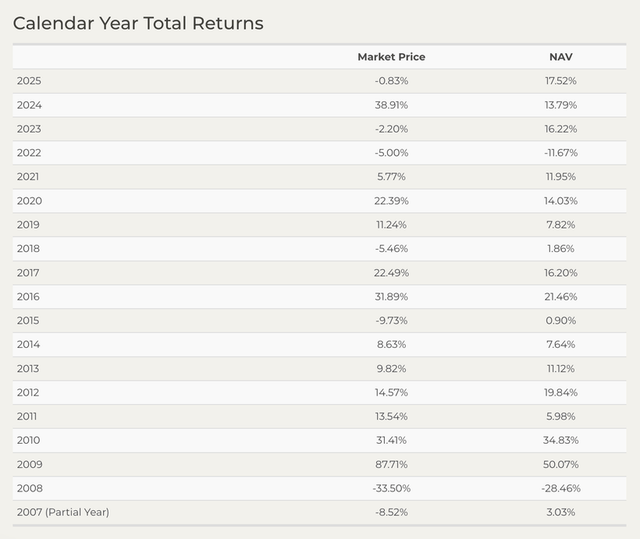Select the 2022 year row label
640x539 pixels.
(x=29, y=153)
